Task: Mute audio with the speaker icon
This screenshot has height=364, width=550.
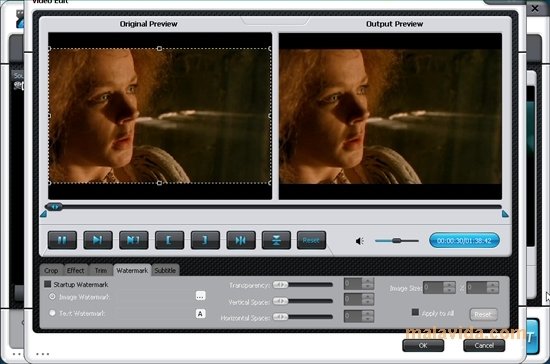Action: pyautogui.click(x=360, y=241)
